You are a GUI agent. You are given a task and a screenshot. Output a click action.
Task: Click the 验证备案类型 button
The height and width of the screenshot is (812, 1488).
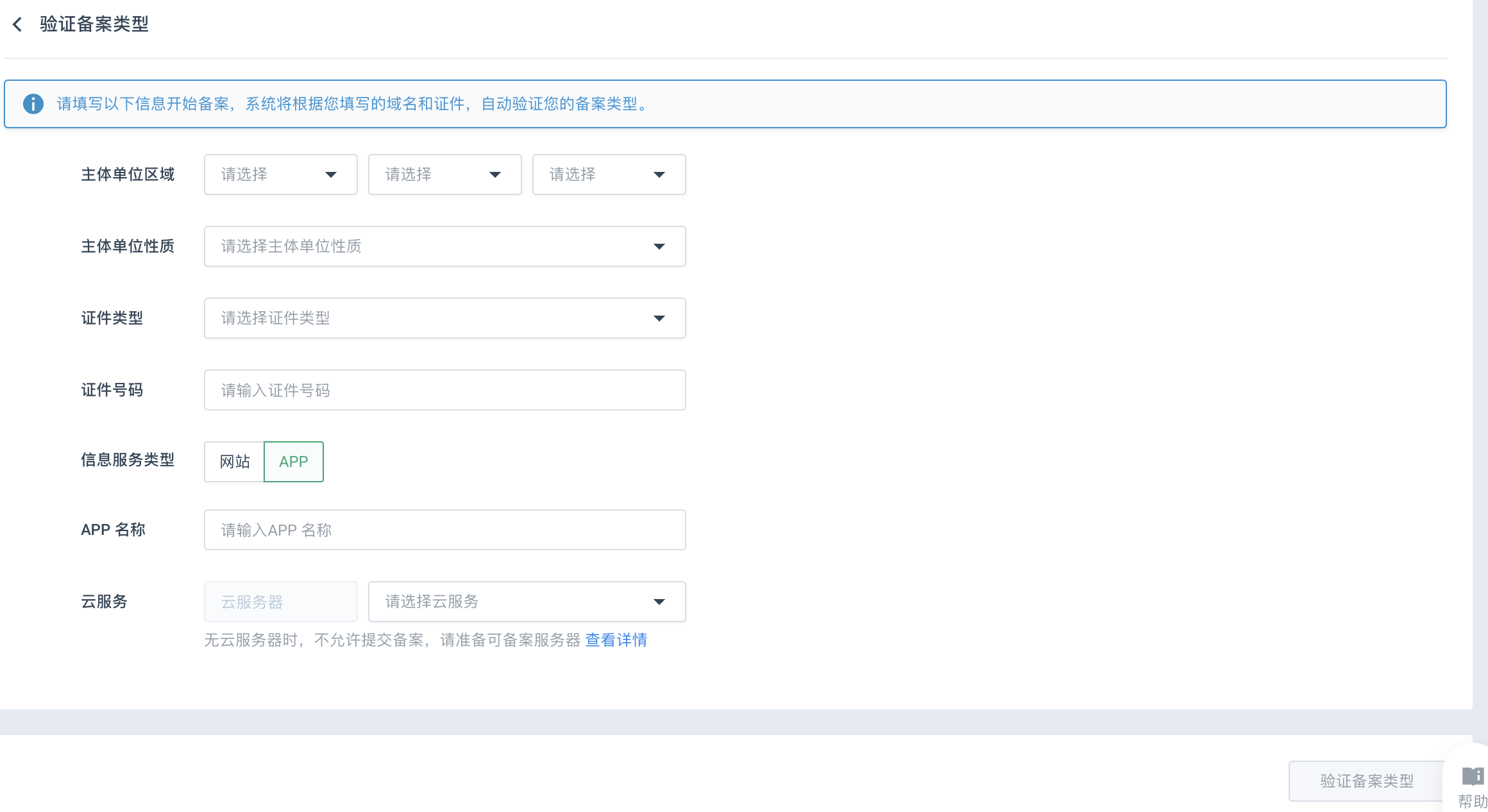pos(1367,781)
